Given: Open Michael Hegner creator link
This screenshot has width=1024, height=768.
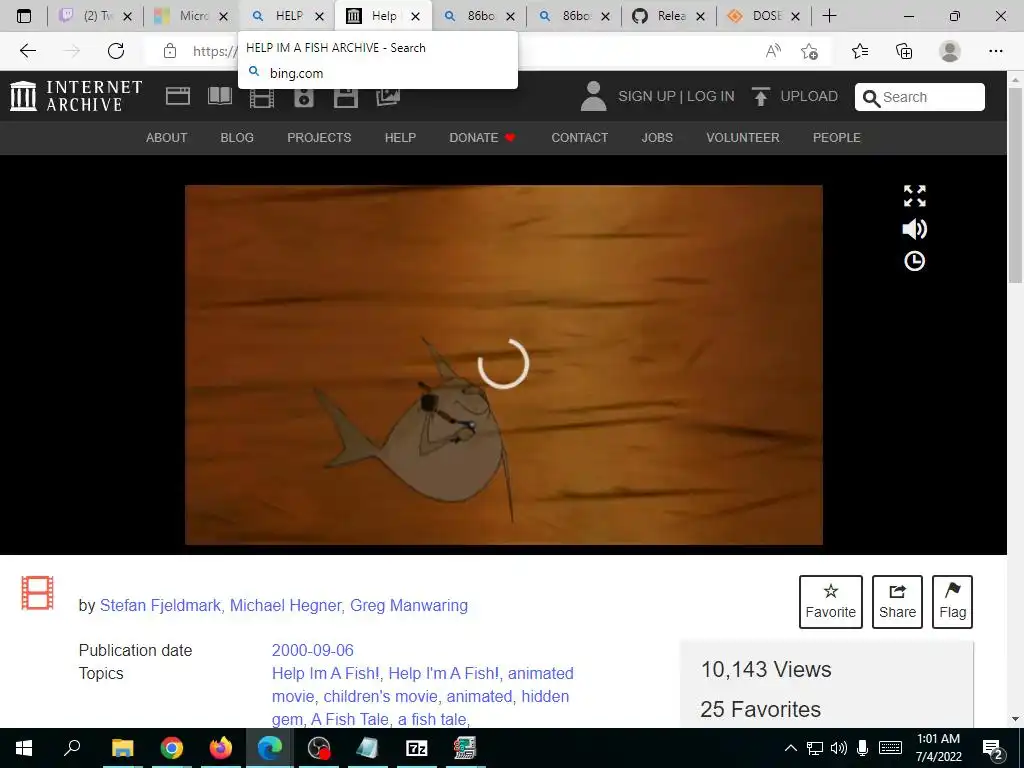Looking at the screenshot, I should 285,605.
